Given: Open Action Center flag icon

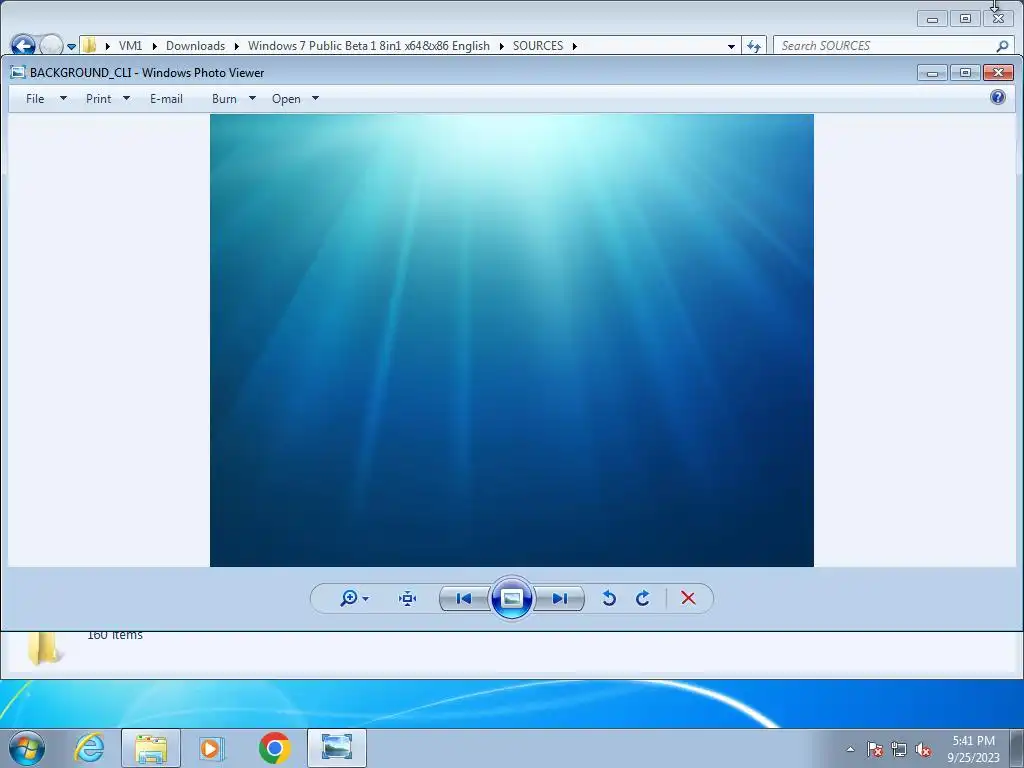Looking at the screenshot, I should pyautogui.click(x=875, y=749).
